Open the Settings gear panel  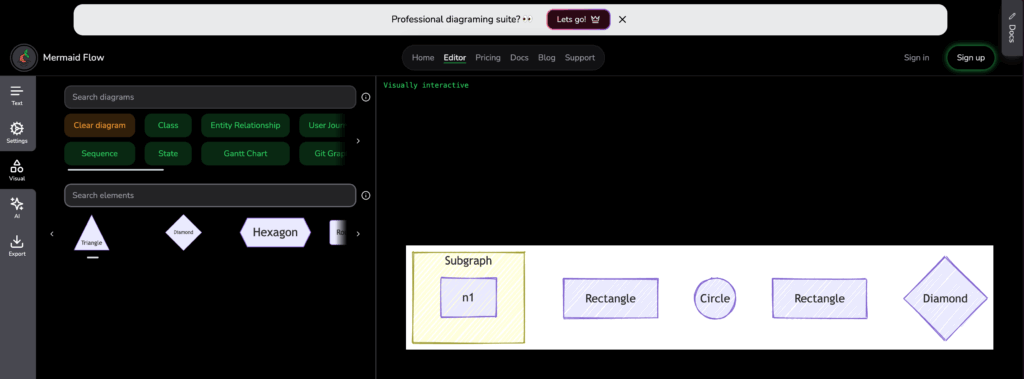[17, 133]
